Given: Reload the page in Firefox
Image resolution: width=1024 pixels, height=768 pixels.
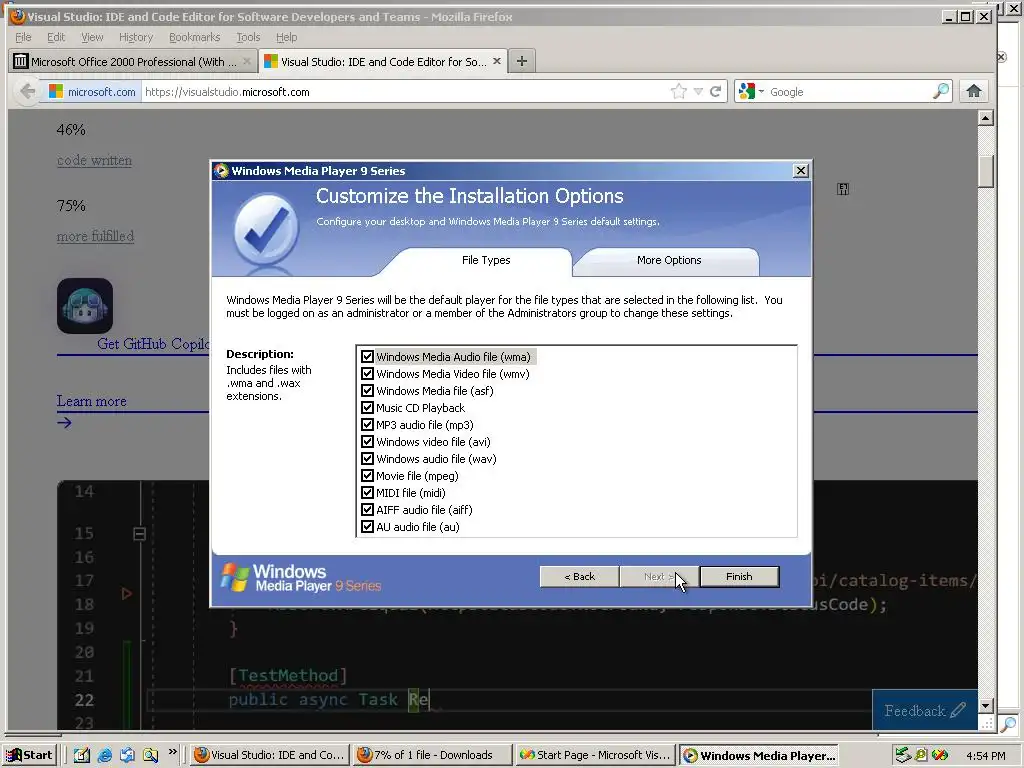Looking at the screenshot, I should tap(716, 91).
